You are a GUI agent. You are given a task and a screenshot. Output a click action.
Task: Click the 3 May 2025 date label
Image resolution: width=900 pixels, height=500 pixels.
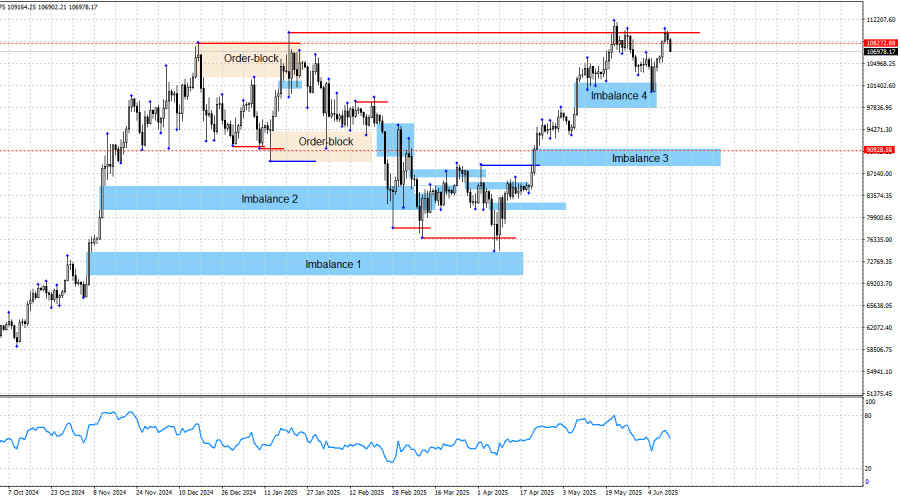(580, 493)
